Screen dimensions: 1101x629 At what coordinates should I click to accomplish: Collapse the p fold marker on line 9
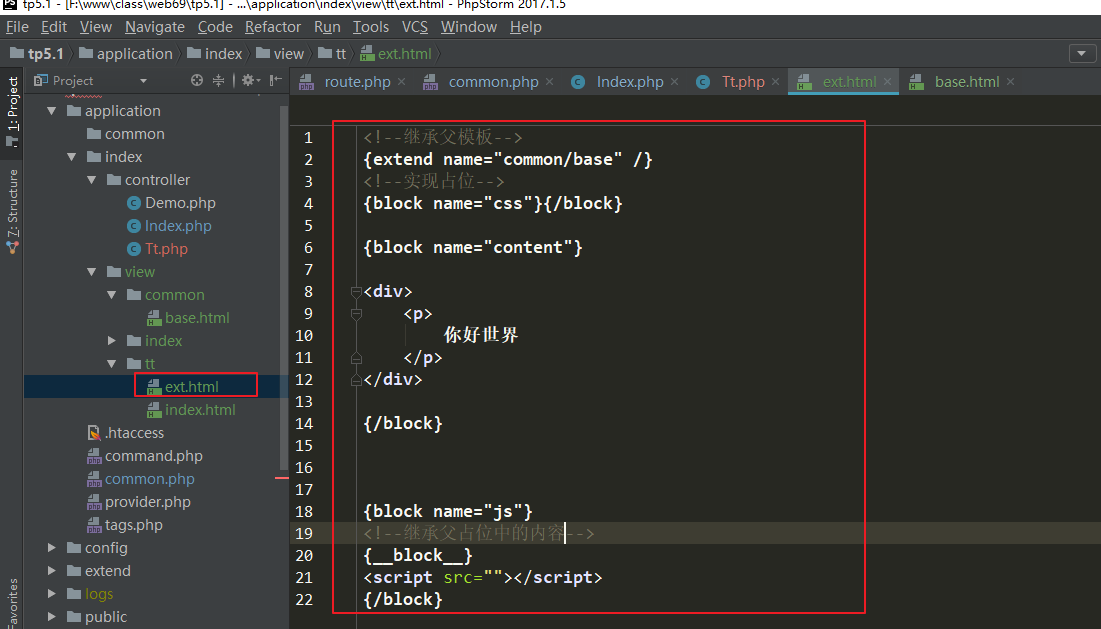click(356, 314)
